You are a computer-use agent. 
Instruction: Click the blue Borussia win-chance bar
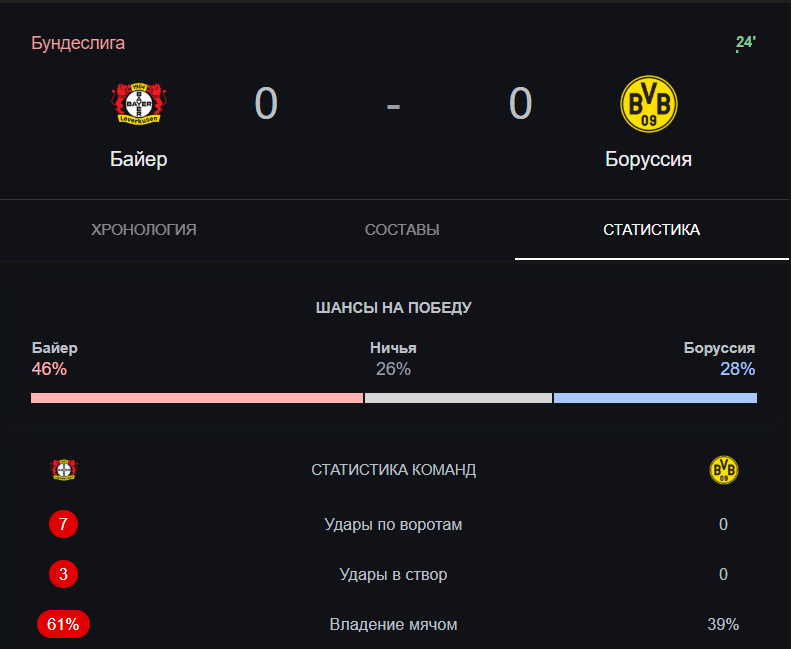655,398
